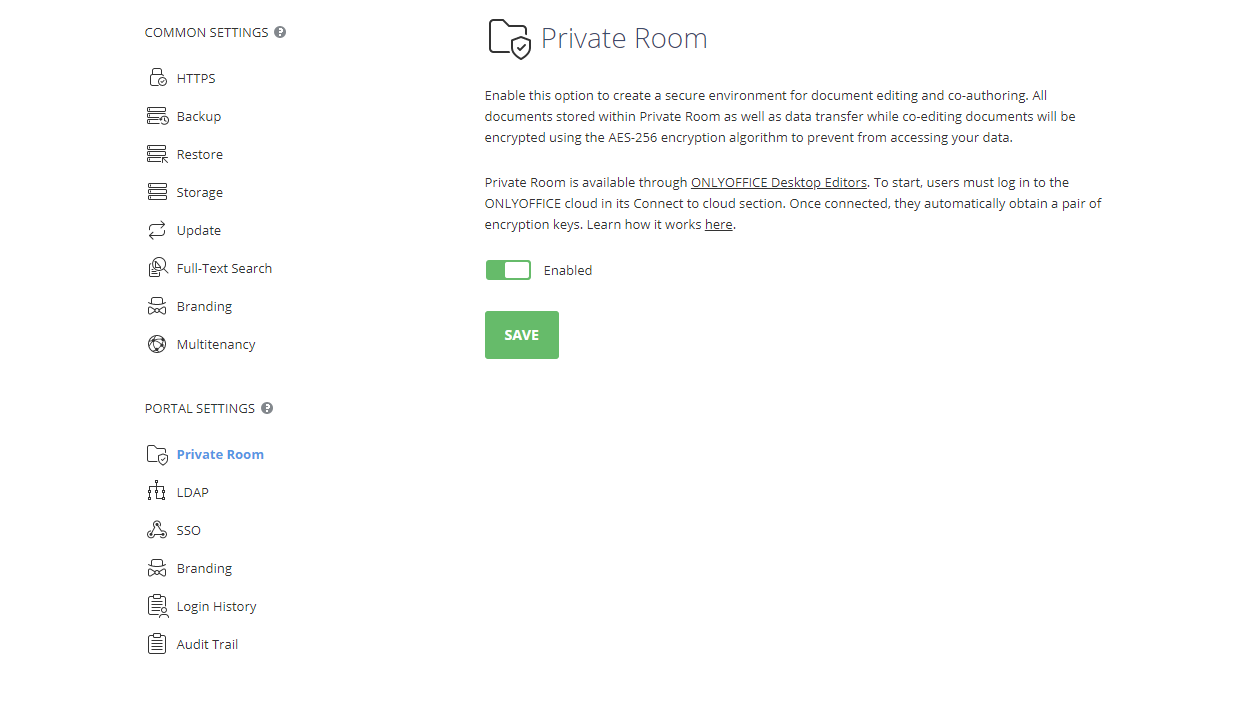
Task: Select the Update refresh icon
Action: coord(157,229)
